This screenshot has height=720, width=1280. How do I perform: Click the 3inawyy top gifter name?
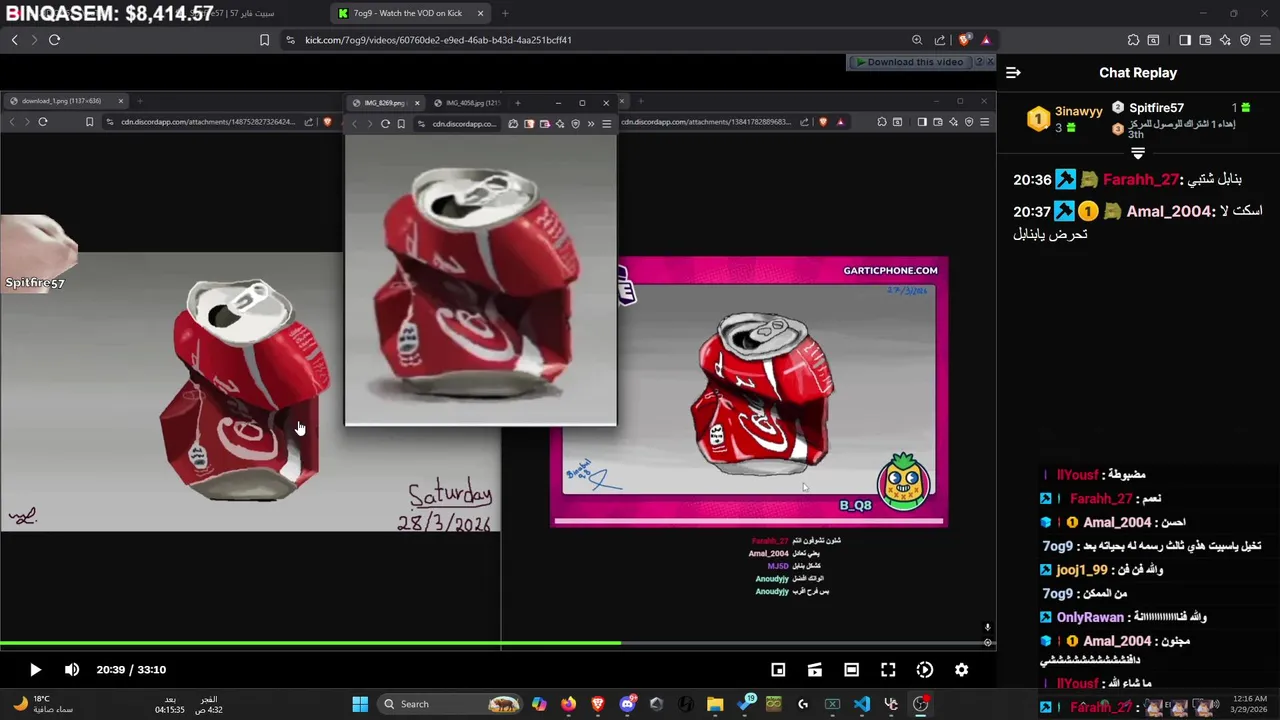[1079, 112]
